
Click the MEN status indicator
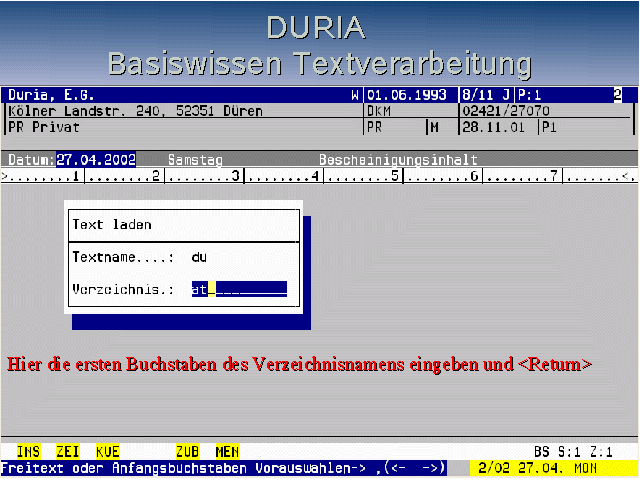point(227,451)
